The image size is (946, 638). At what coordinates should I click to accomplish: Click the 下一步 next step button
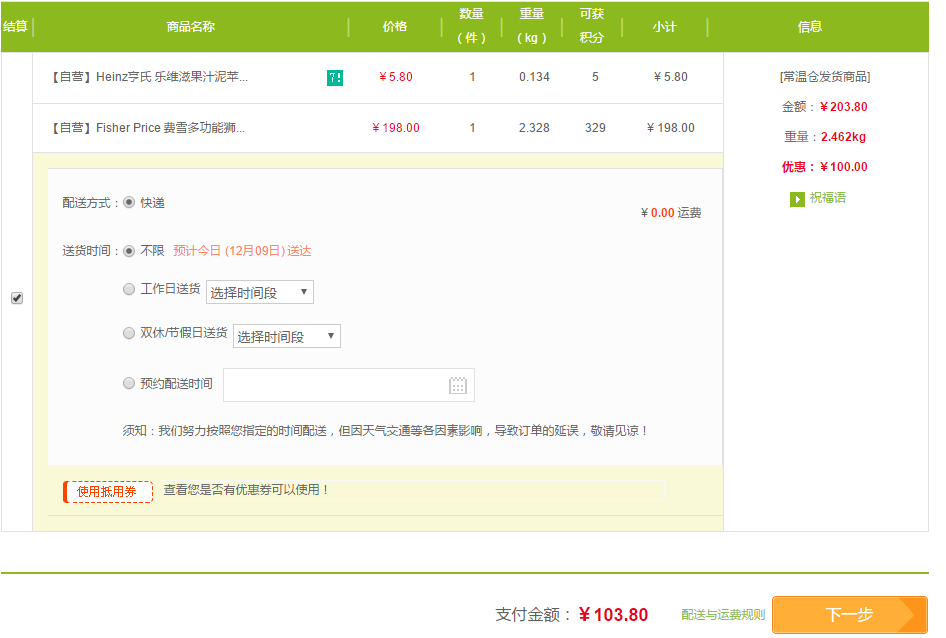coord(850,615)
